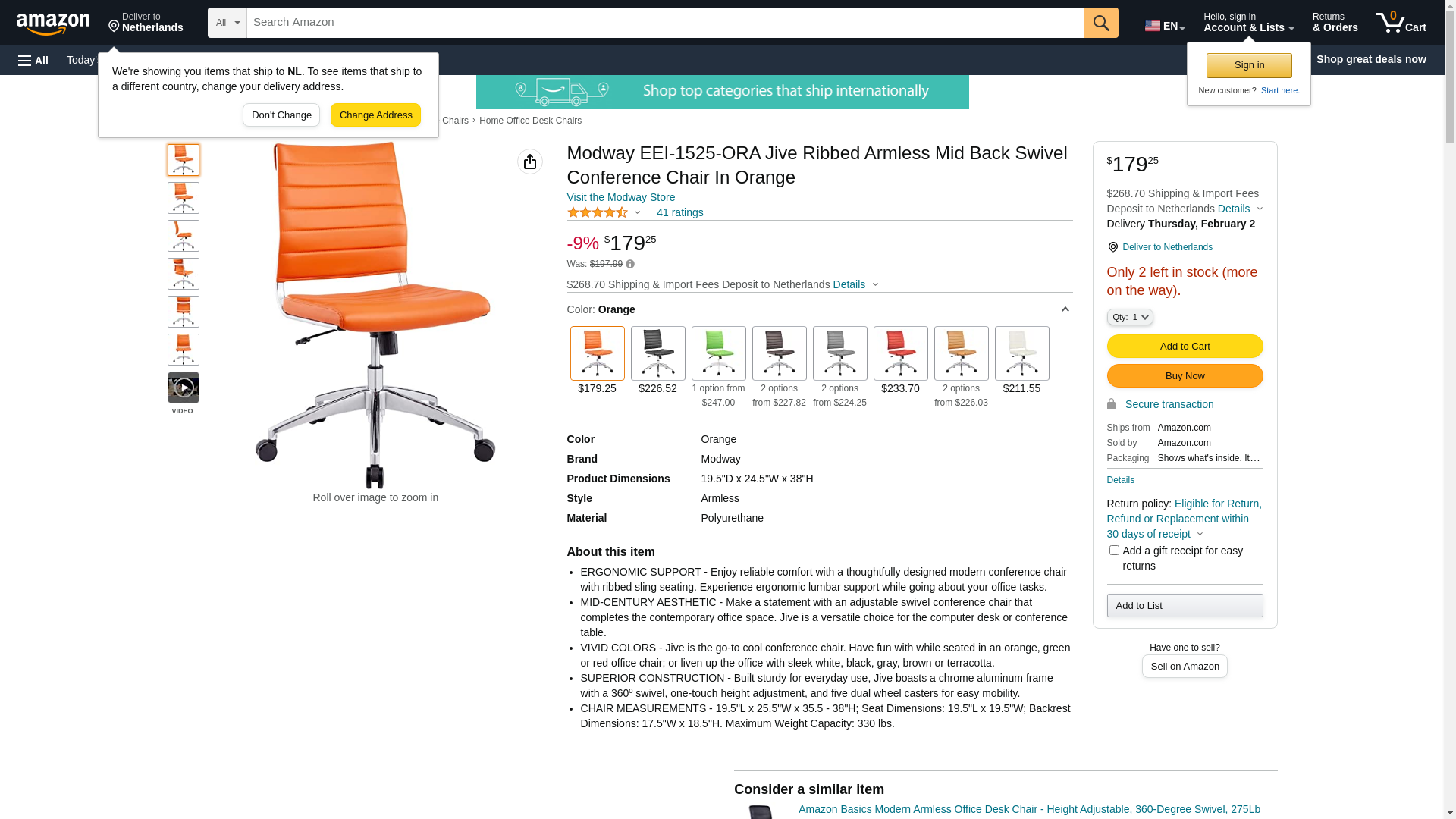Click the search magnifier Go button
This screenshot has height=819, width=1456.
tap(1101, 23)
